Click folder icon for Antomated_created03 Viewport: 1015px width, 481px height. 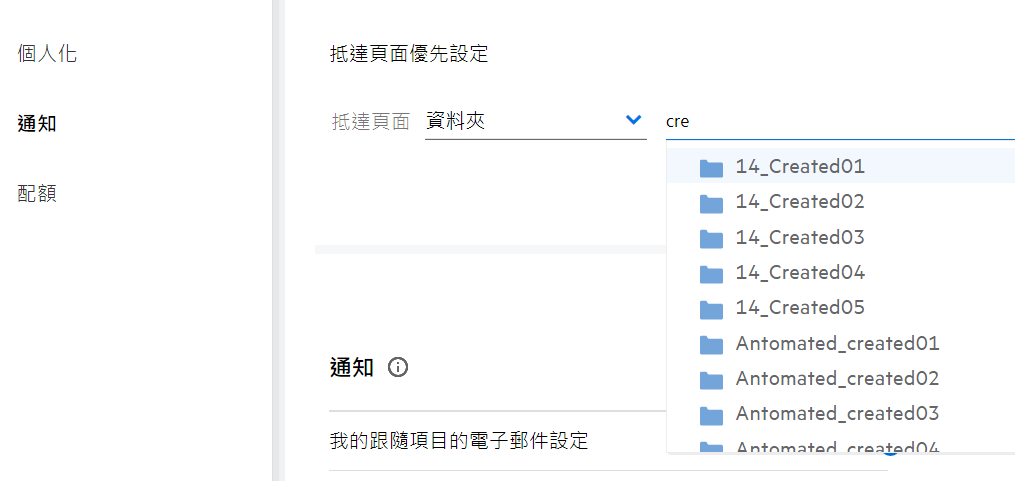(711, 414)
